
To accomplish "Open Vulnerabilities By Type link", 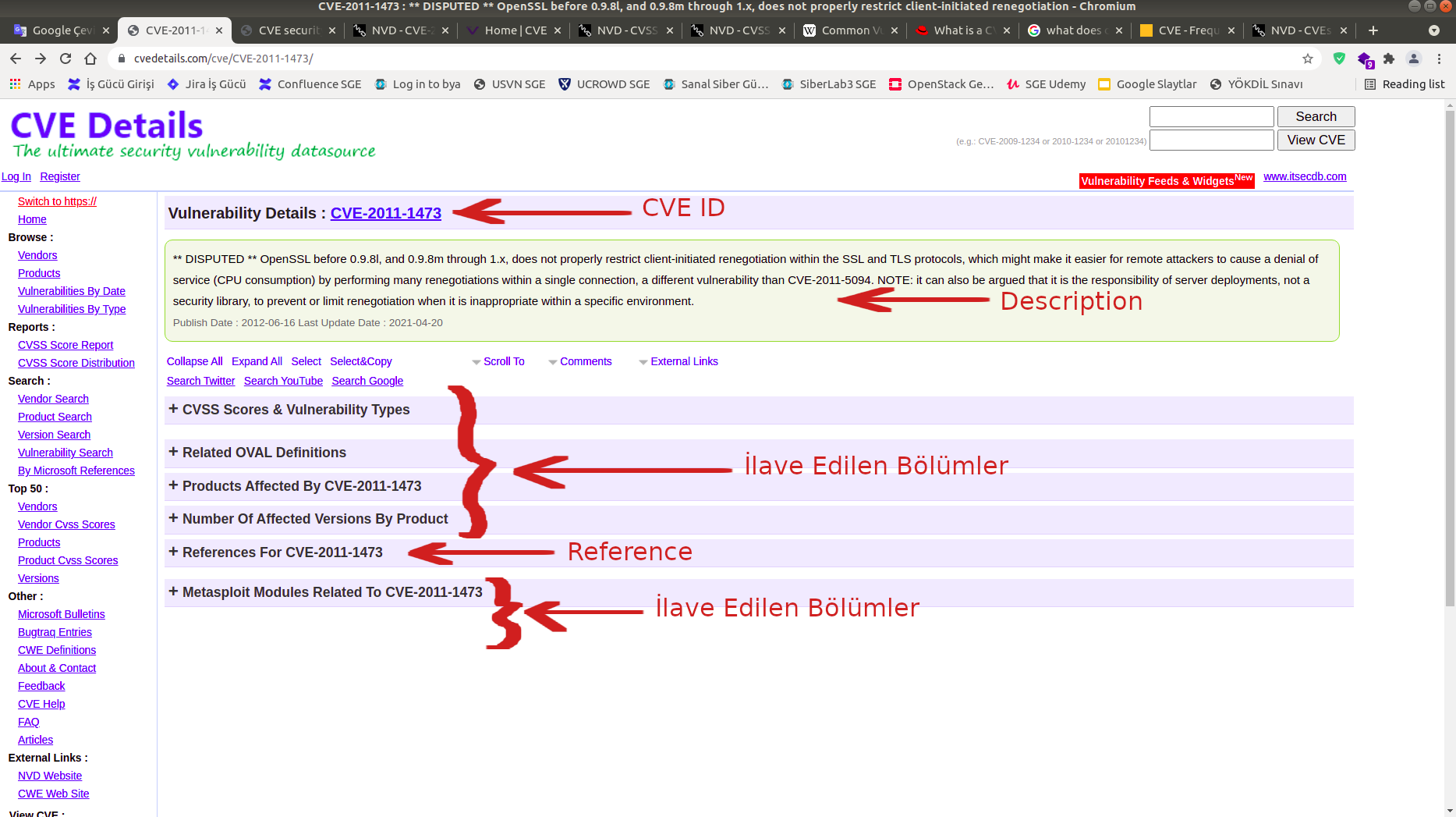I will click(x=72, y=309).
